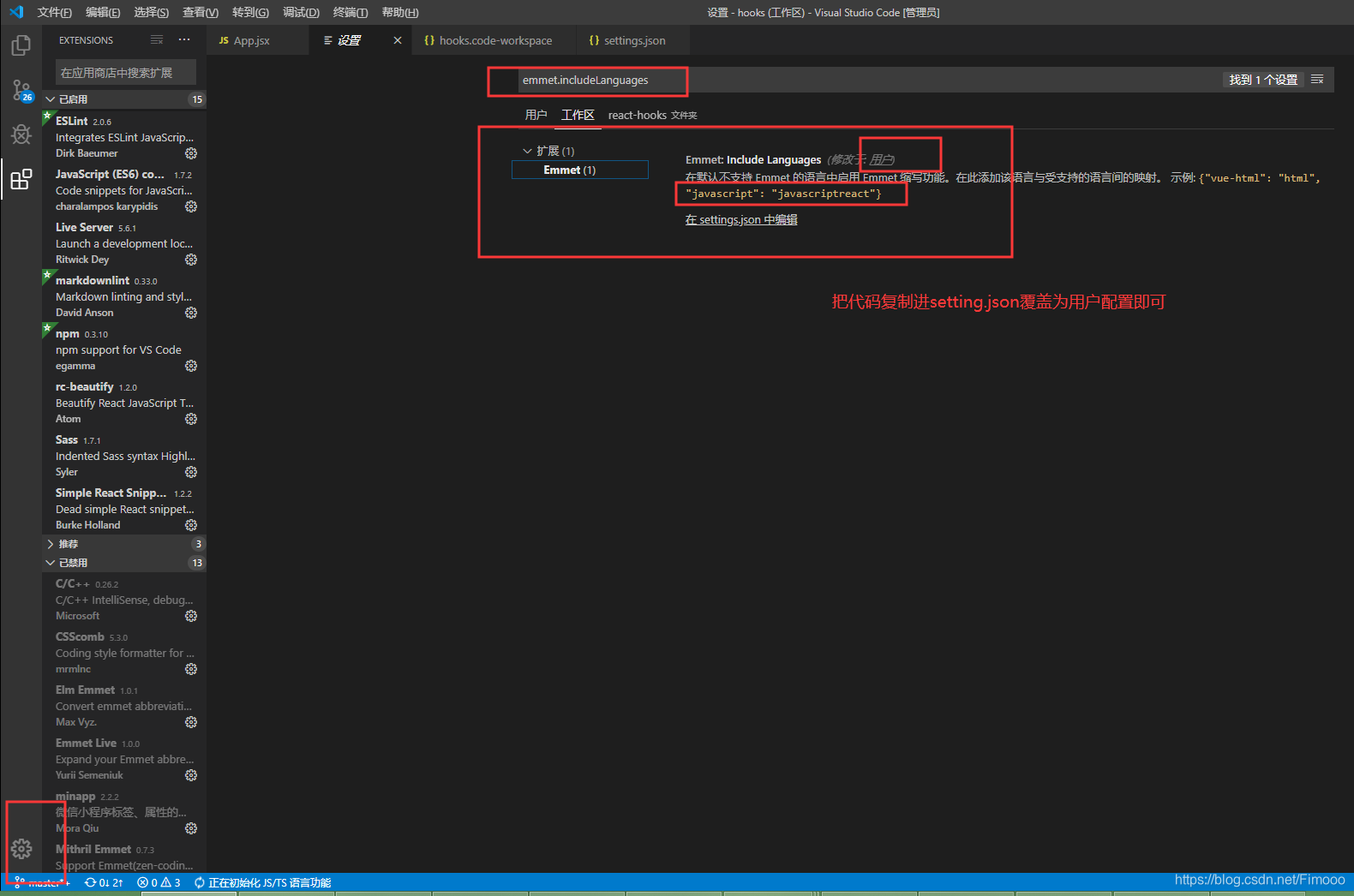This screenshot has width=1354, height=896.
Task: Click the 用户 modified-in link
Action: [x=882, y=160]
